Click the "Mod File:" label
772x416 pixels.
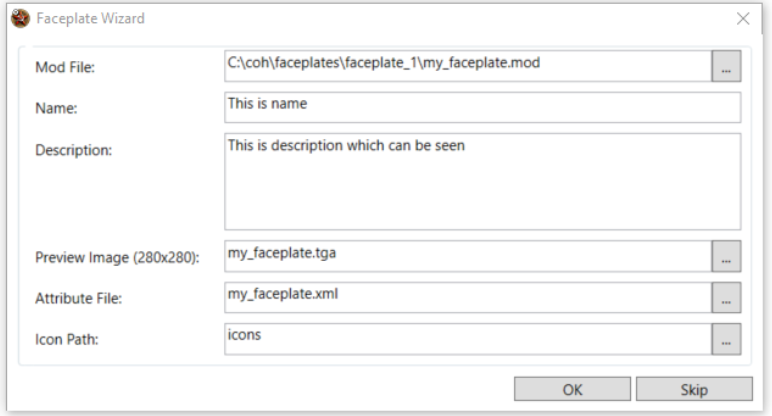tap(63, 67)
